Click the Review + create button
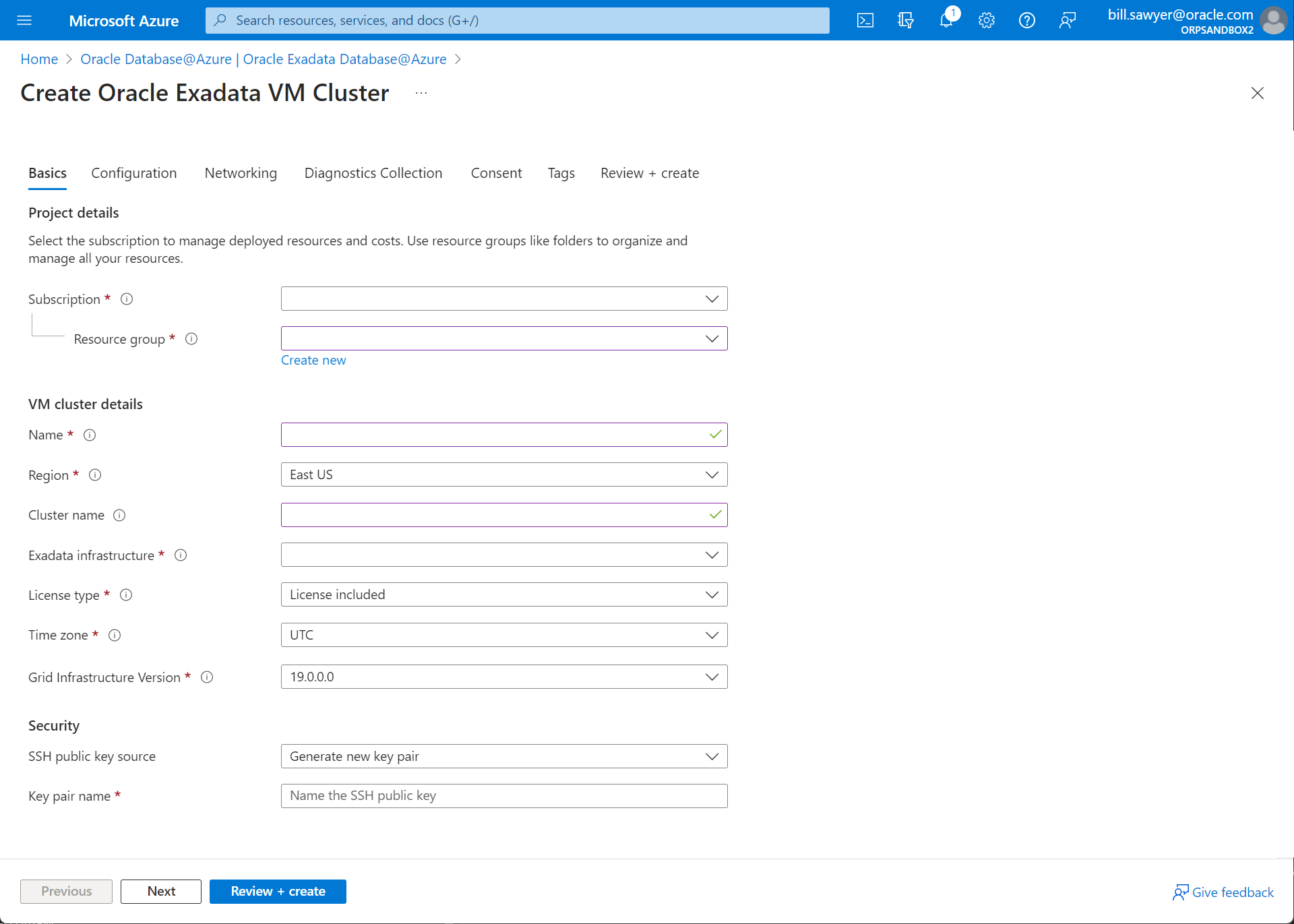1294x924 pixels. tap(278, 891)
